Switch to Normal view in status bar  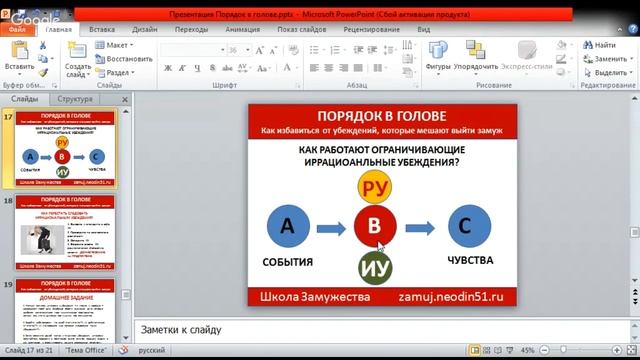475,350
